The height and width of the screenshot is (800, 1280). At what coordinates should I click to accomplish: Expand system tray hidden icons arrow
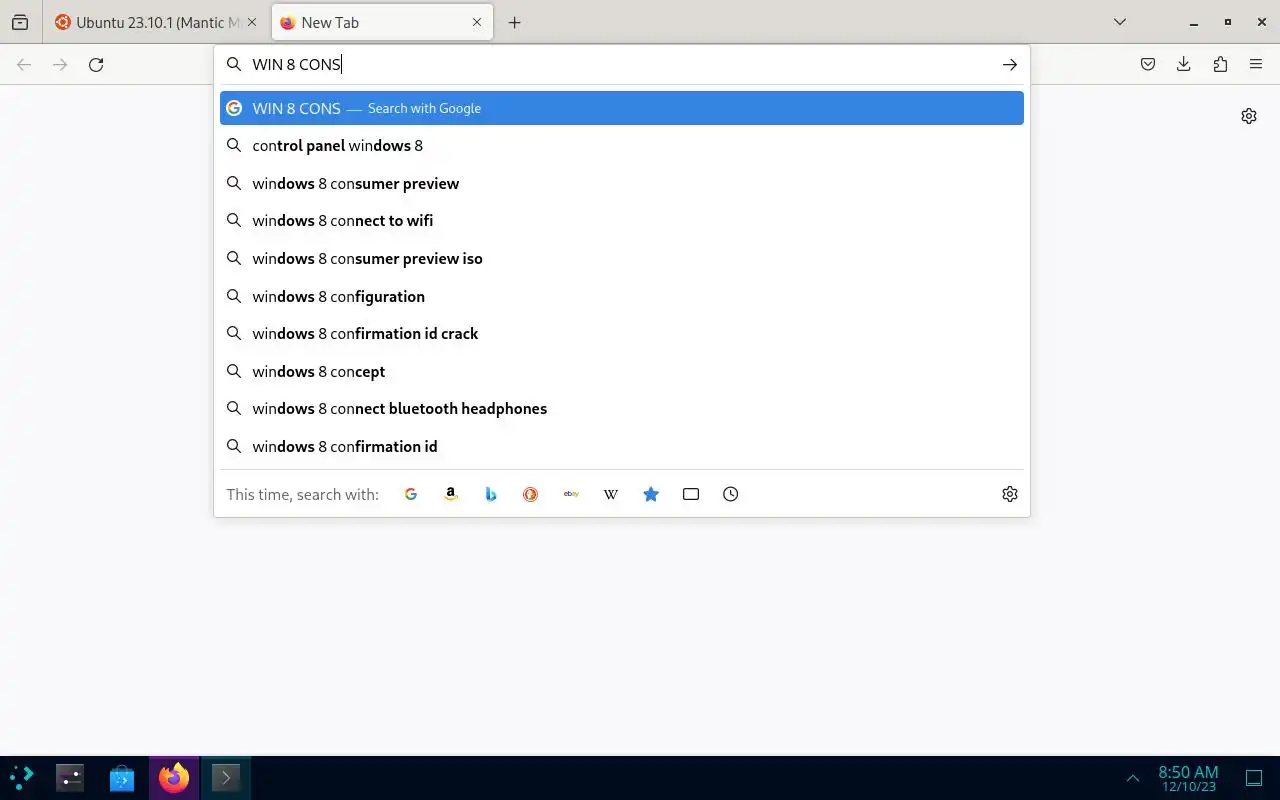tap(1133, 778)
